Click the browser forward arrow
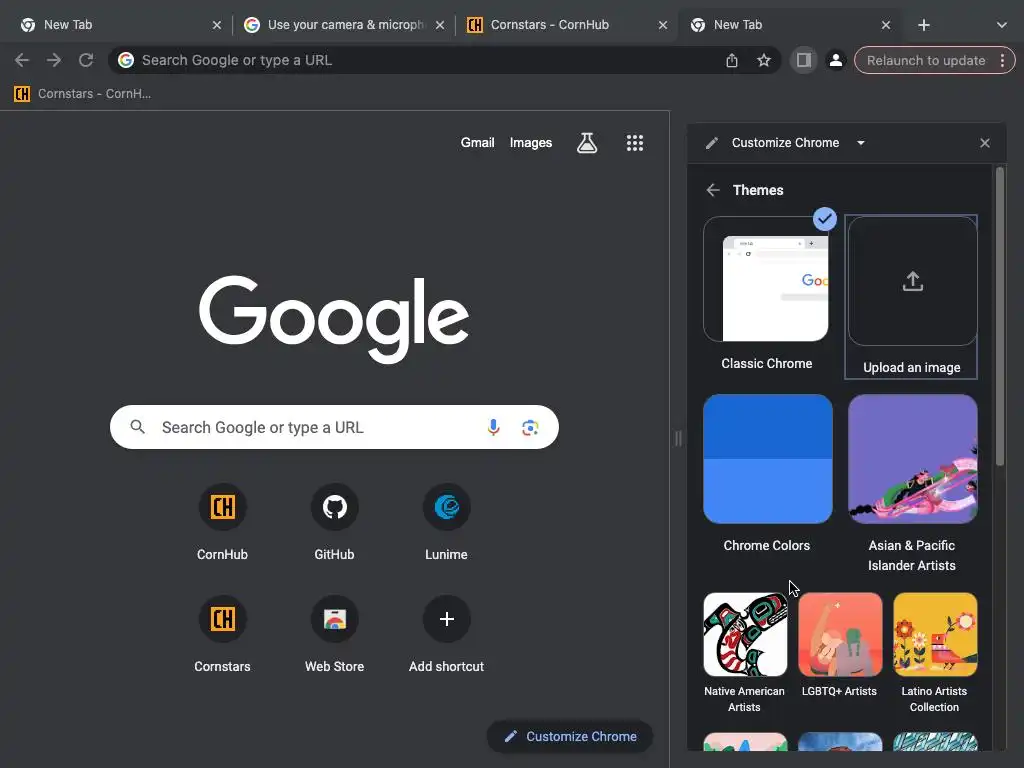This screenshot has width=1024, height=768. pos(54,60)
